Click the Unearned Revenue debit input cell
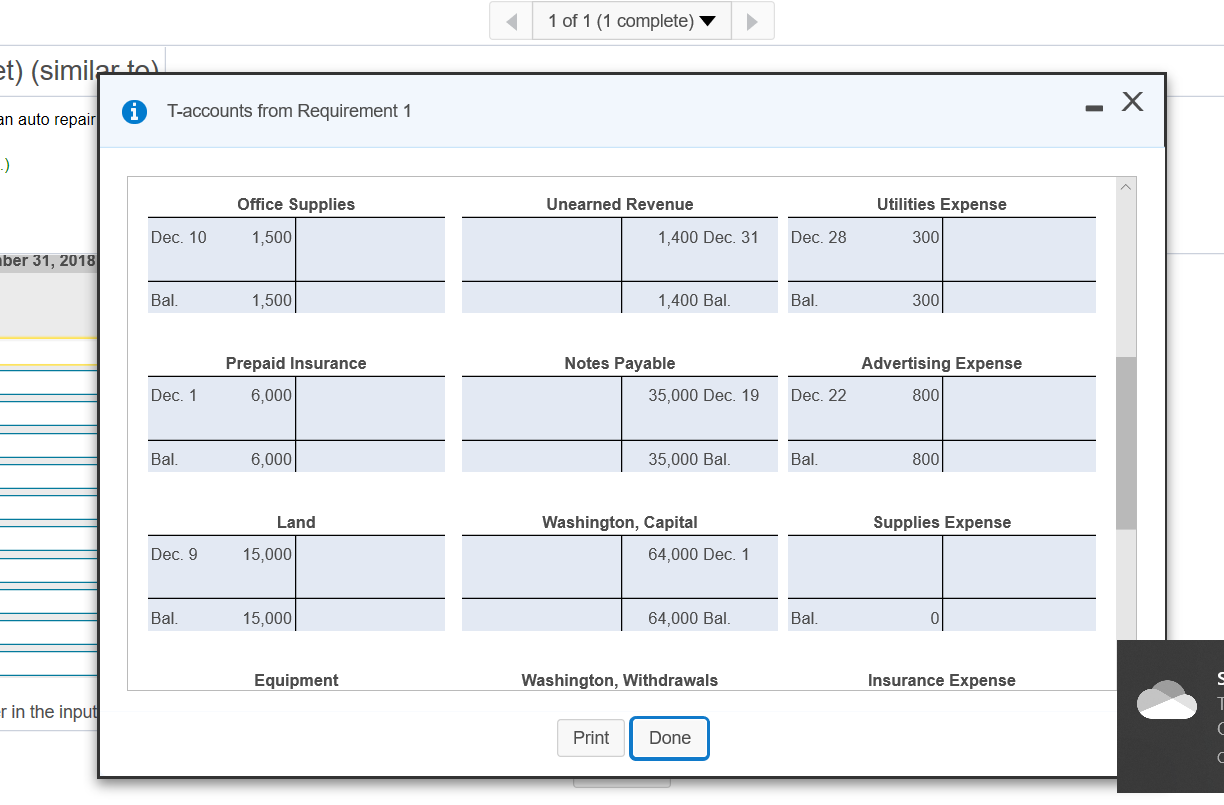The height and width of the screenshot is (805, 1224). [x=540, y=250]
